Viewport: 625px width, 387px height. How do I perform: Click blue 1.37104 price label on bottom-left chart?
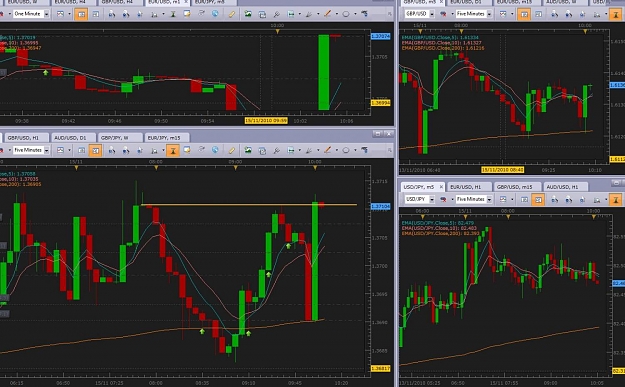(x=381, y=206)
